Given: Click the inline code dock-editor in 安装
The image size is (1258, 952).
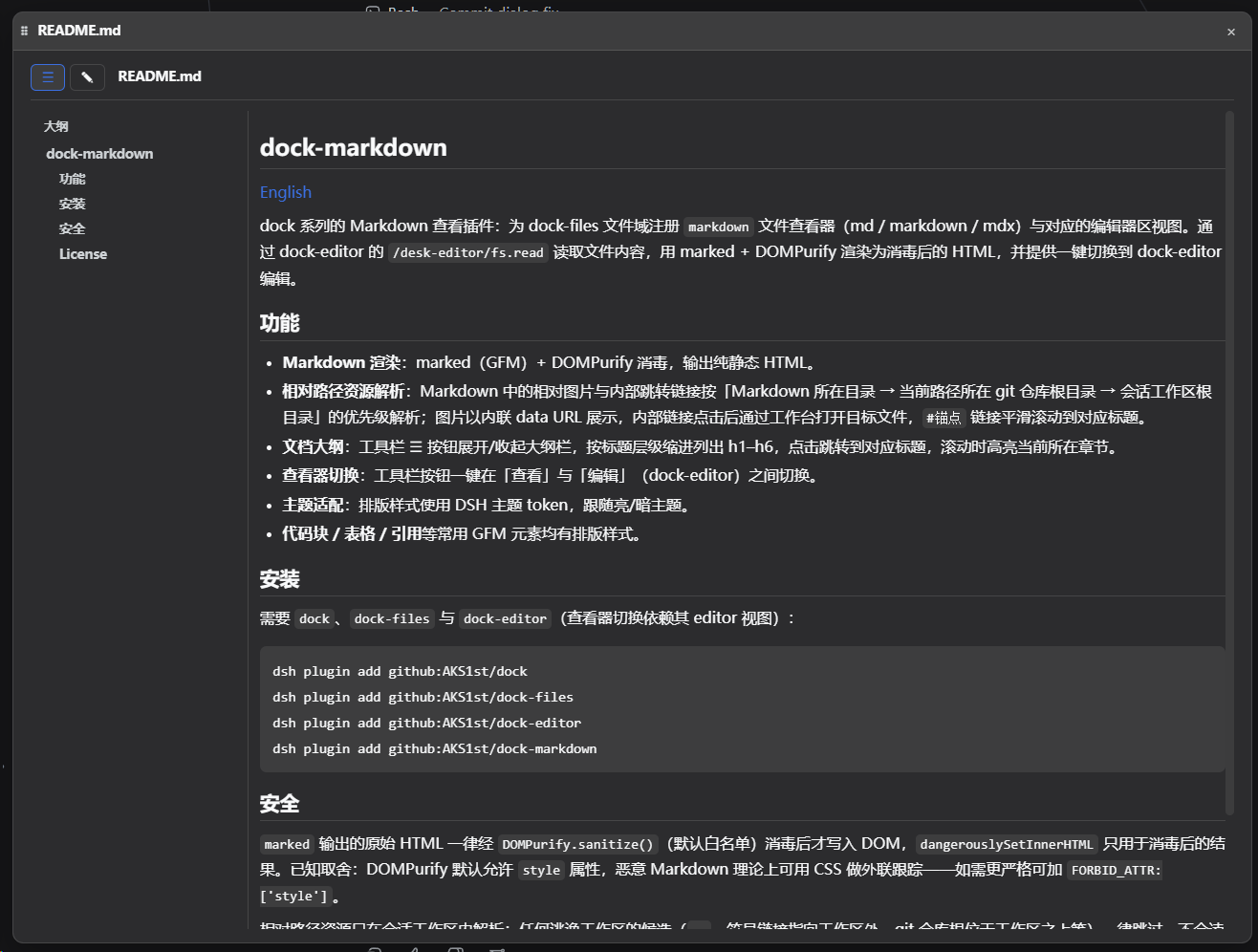Looking at the screenshot, I should (505, 619).
